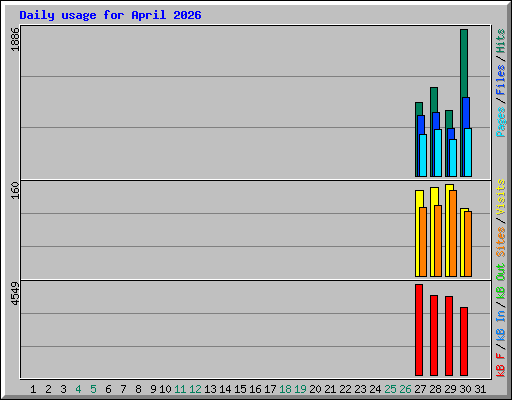Click weekend day 26 on the x-axis
Screen dimensions: 512x400
tap(405, 389)
